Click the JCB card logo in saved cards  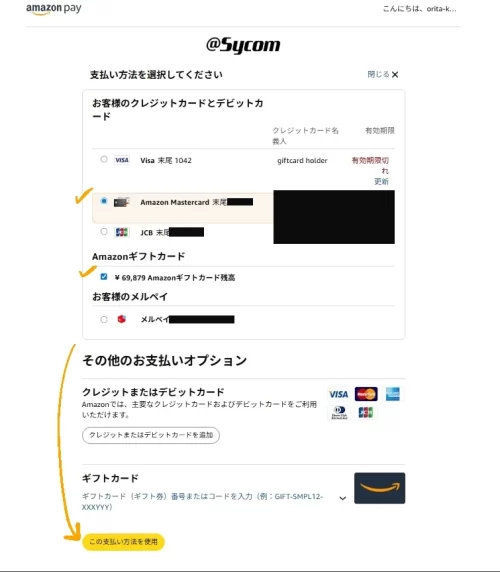tap(121, 232)
